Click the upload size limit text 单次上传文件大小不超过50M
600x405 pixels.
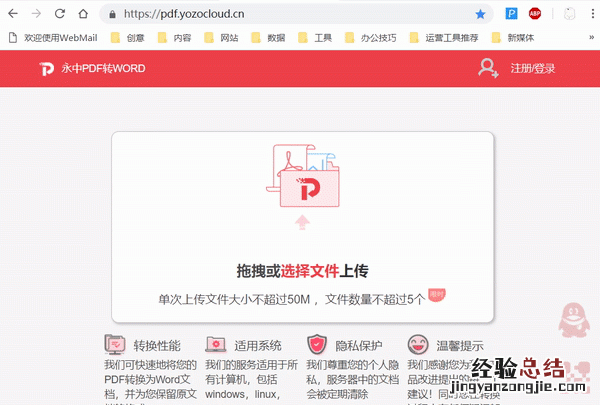(x=234, y=299)
